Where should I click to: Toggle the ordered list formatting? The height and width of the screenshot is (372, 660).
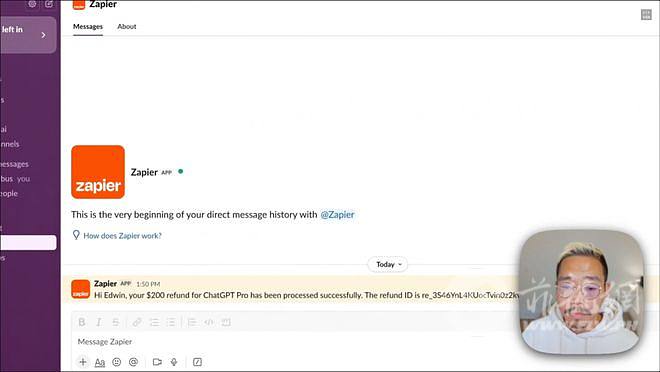[x=154, y=322]
